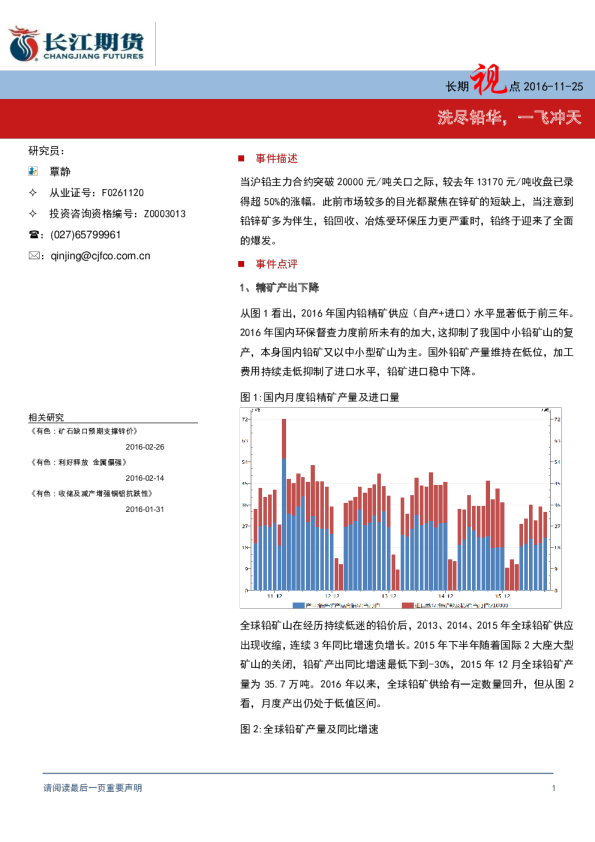Image resolution: width=595 pixels, height=842 pixels.
Task: Click the envelope email icon
Action: coord(34,256)
